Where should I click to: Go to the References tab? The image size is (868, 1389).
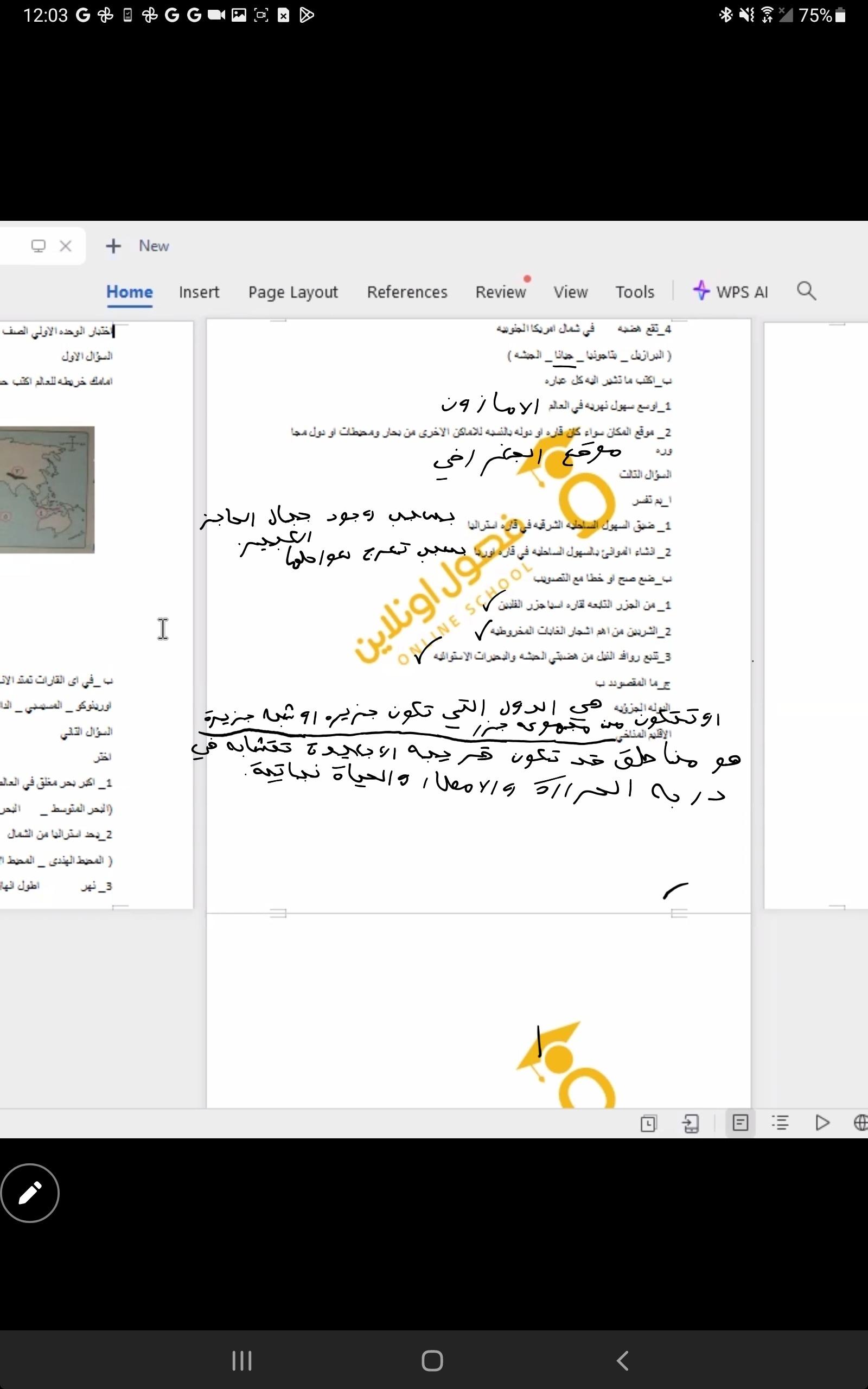click(x=407, y=292)
